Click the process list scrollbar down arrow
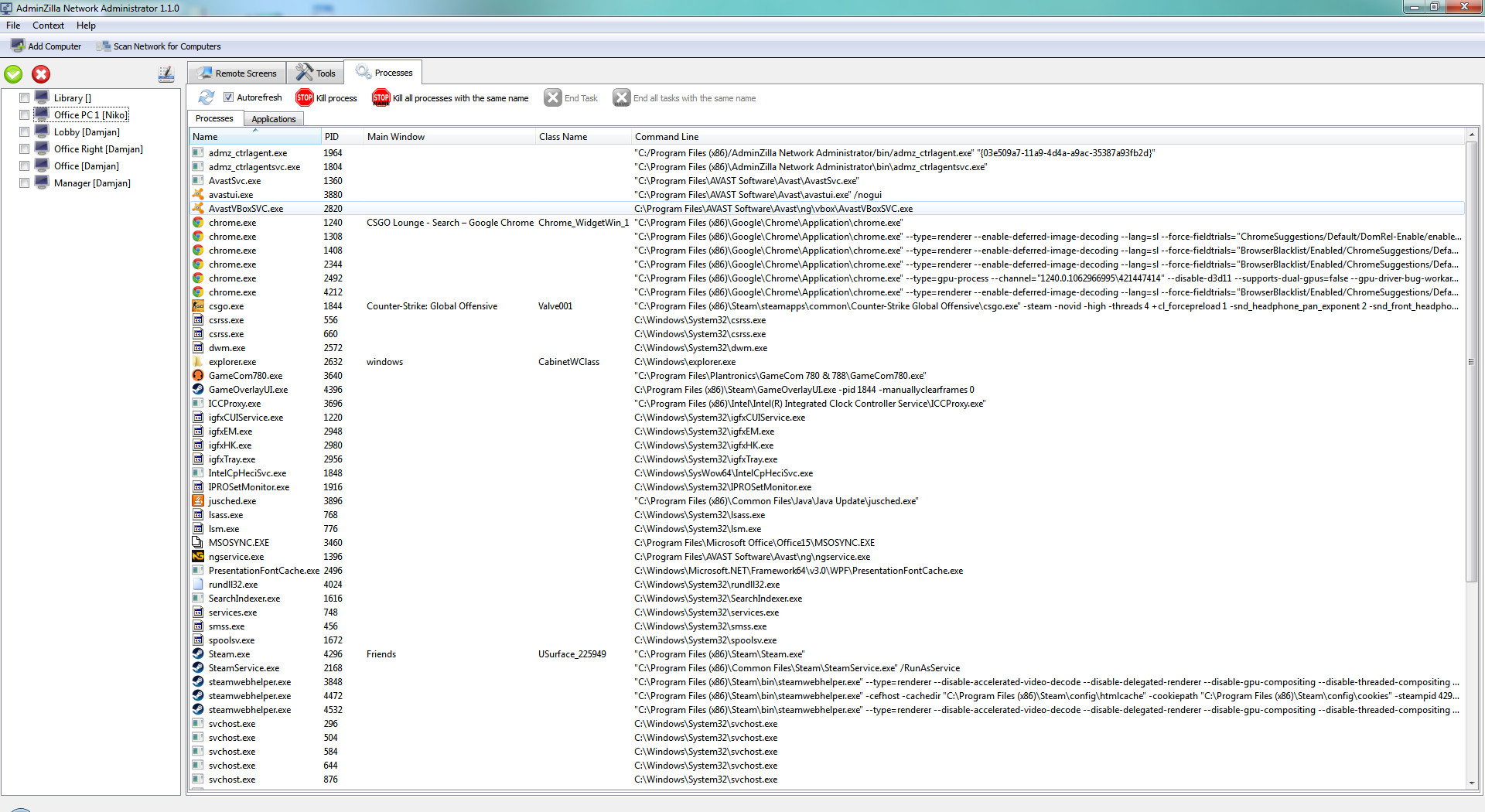This screenshot has height=812, width=1485. 1472,783
